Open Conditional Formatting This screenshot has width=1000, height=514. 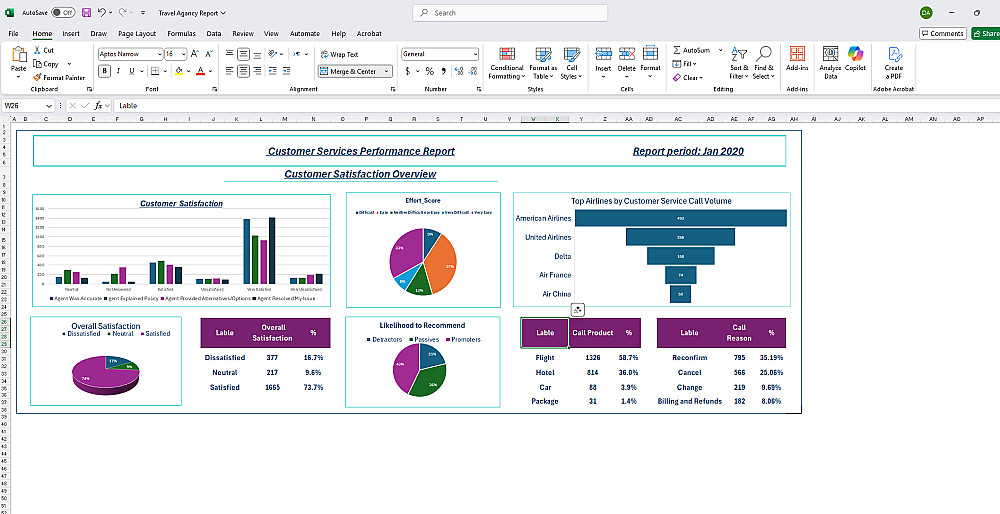click(x=507, y=64)
